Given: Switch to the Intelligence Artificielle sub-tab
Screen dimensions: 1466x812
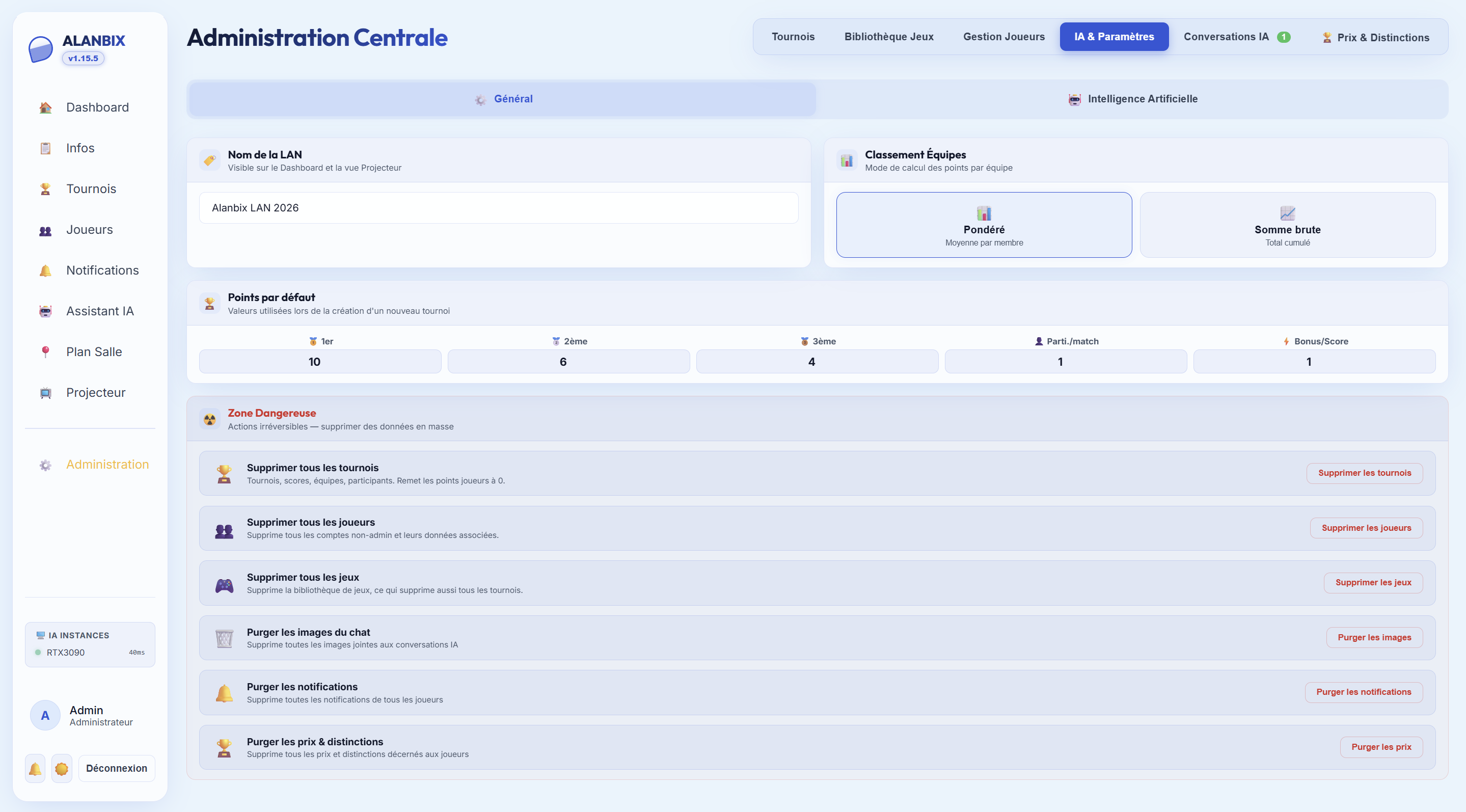Looking at the screenshot, I should click(x=1132, y=99).
